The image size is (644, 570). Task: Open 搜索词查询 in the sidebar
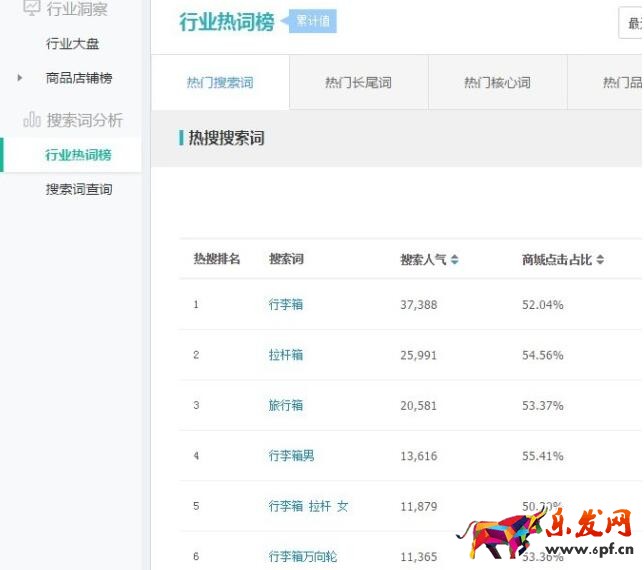tap(78, 189)
